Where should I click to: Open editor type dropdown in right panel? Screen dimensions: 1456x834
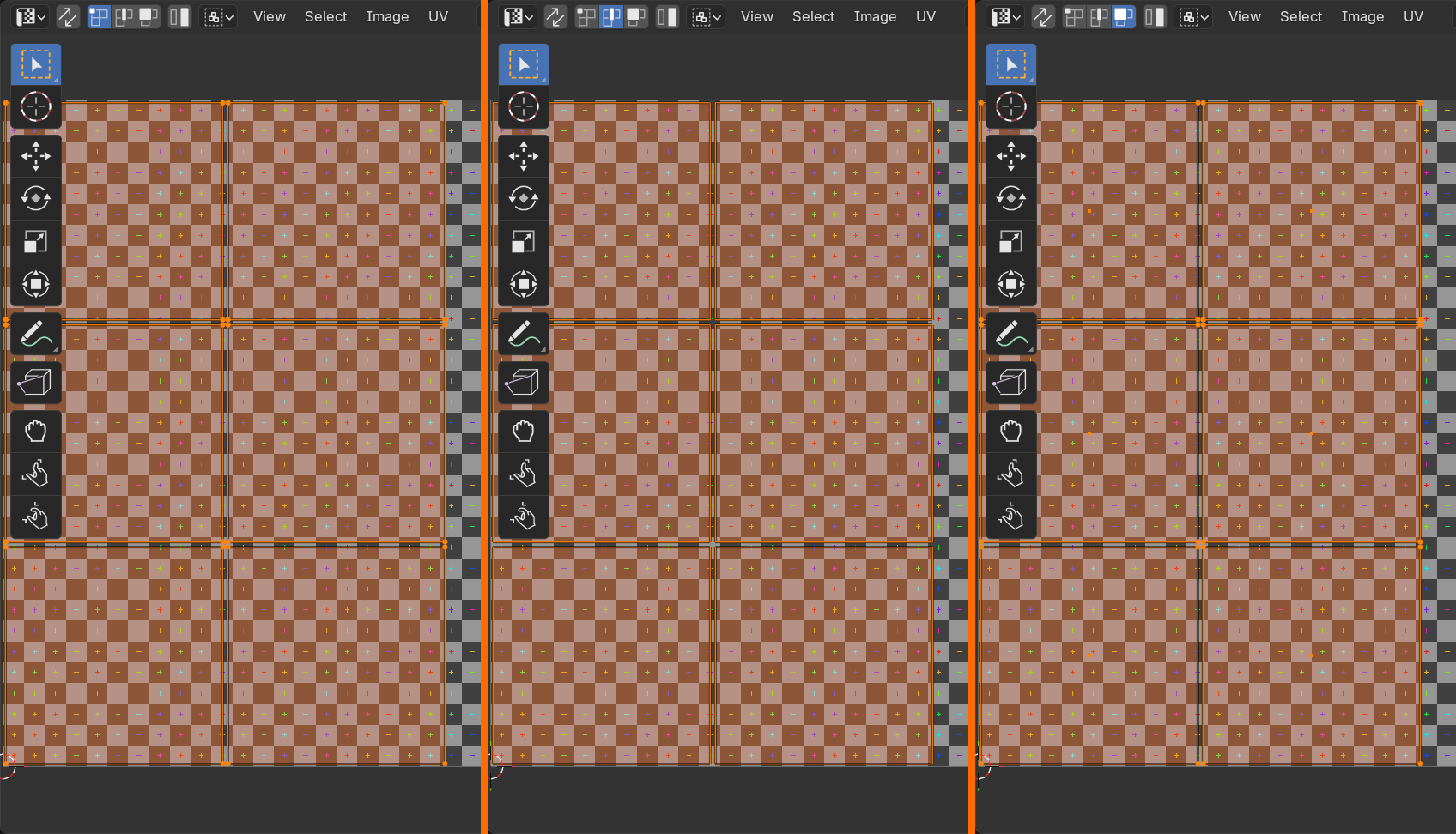(1006, 16)
